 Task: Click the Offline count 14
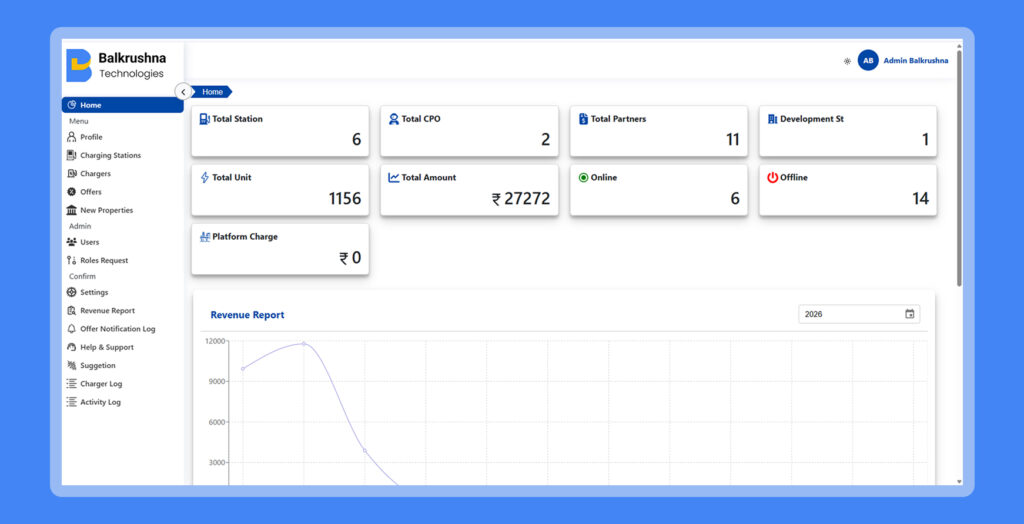(920, 199)
